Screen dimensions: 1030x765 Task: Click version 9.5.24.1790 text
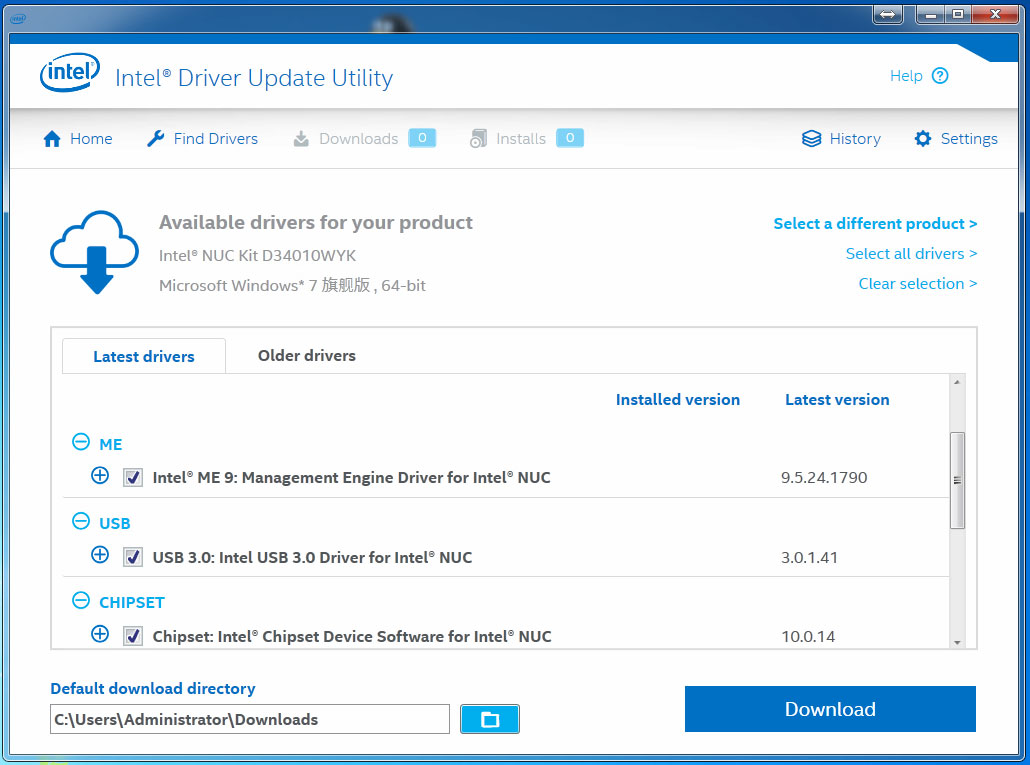click(824, 477)
